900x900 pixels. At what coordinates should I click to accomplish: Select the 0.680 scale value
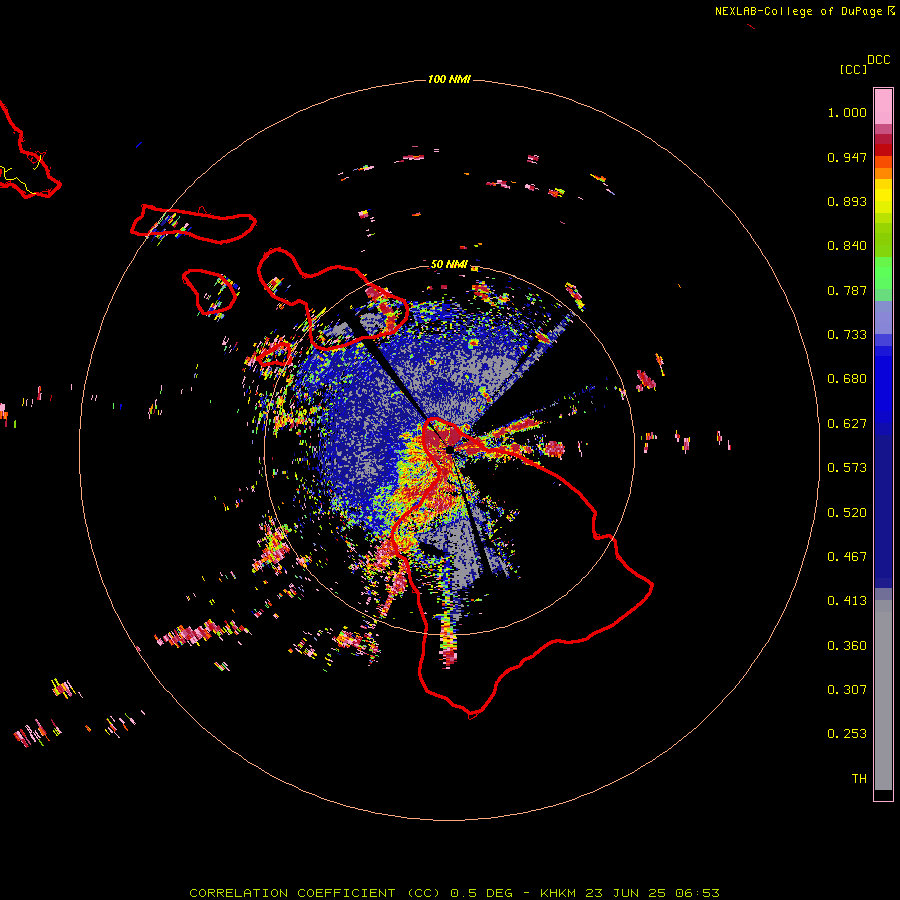coord(847,379)
